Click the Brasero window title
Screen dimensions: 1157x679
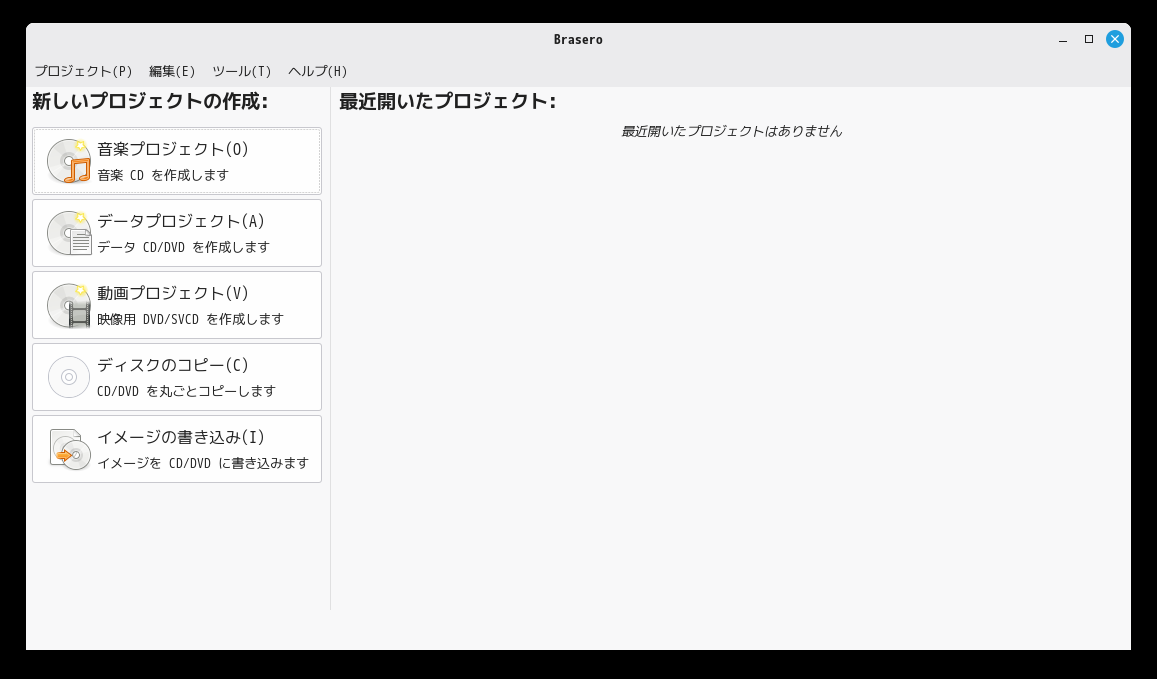click(578, 40)
